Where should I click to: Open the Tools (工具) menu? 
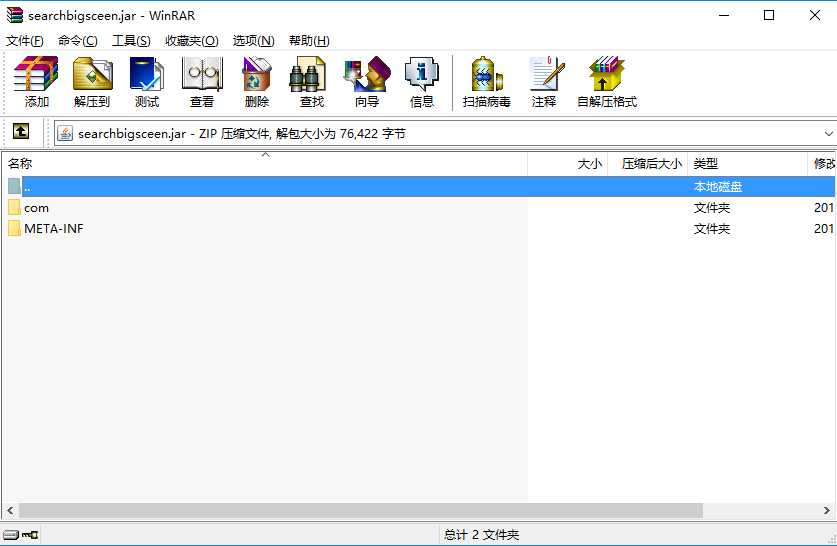point(131,41)
